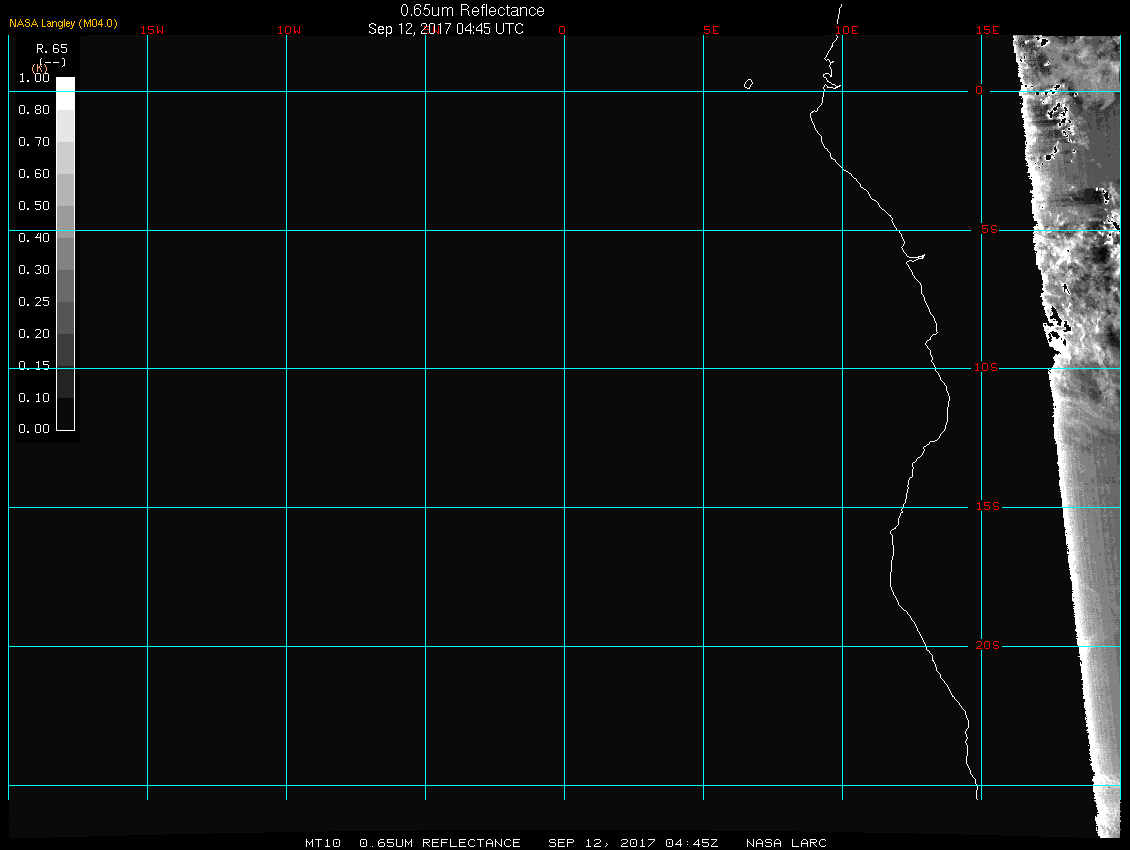Click the 0.80 colorbar value

[x=34, y=110]
